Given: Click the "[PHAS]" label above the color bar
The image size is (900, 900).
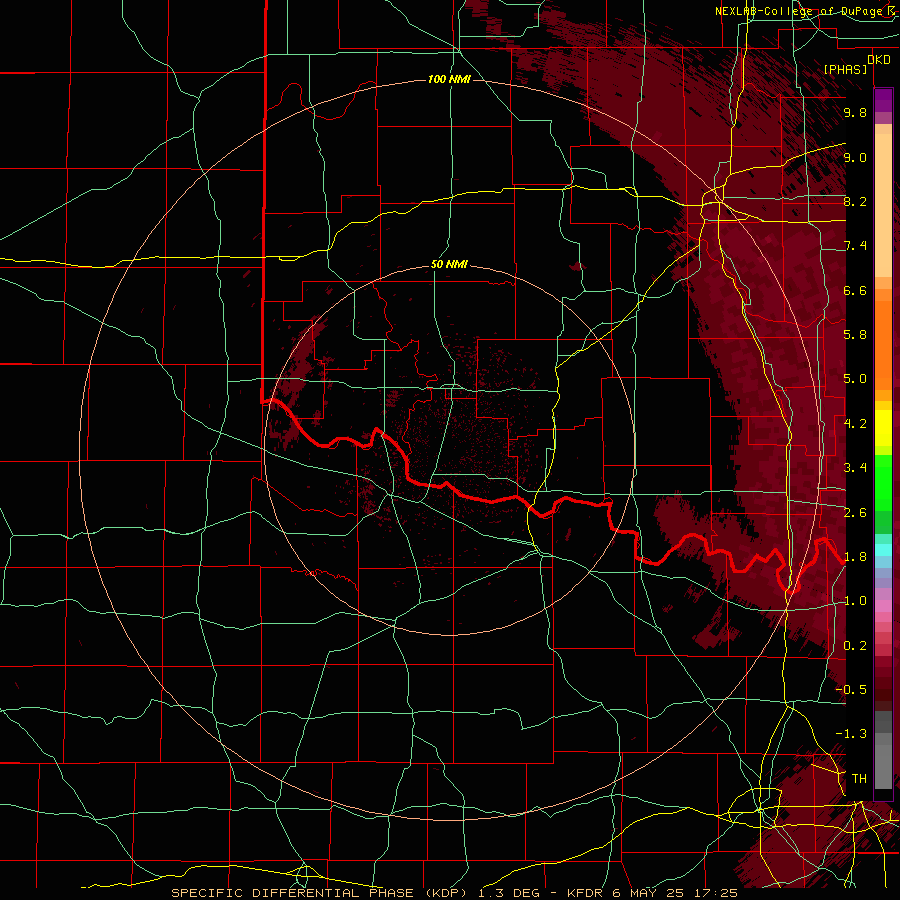Looking at the screenshot, I should [x=845, y=69].
